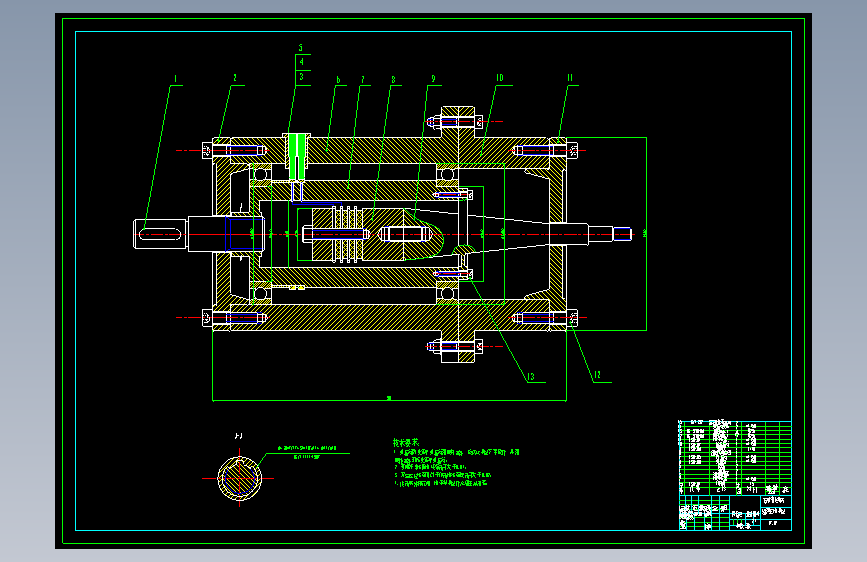Click the threaded tip of right shaft end
This screenshot has width=867, height=562.
click(623, 234)
